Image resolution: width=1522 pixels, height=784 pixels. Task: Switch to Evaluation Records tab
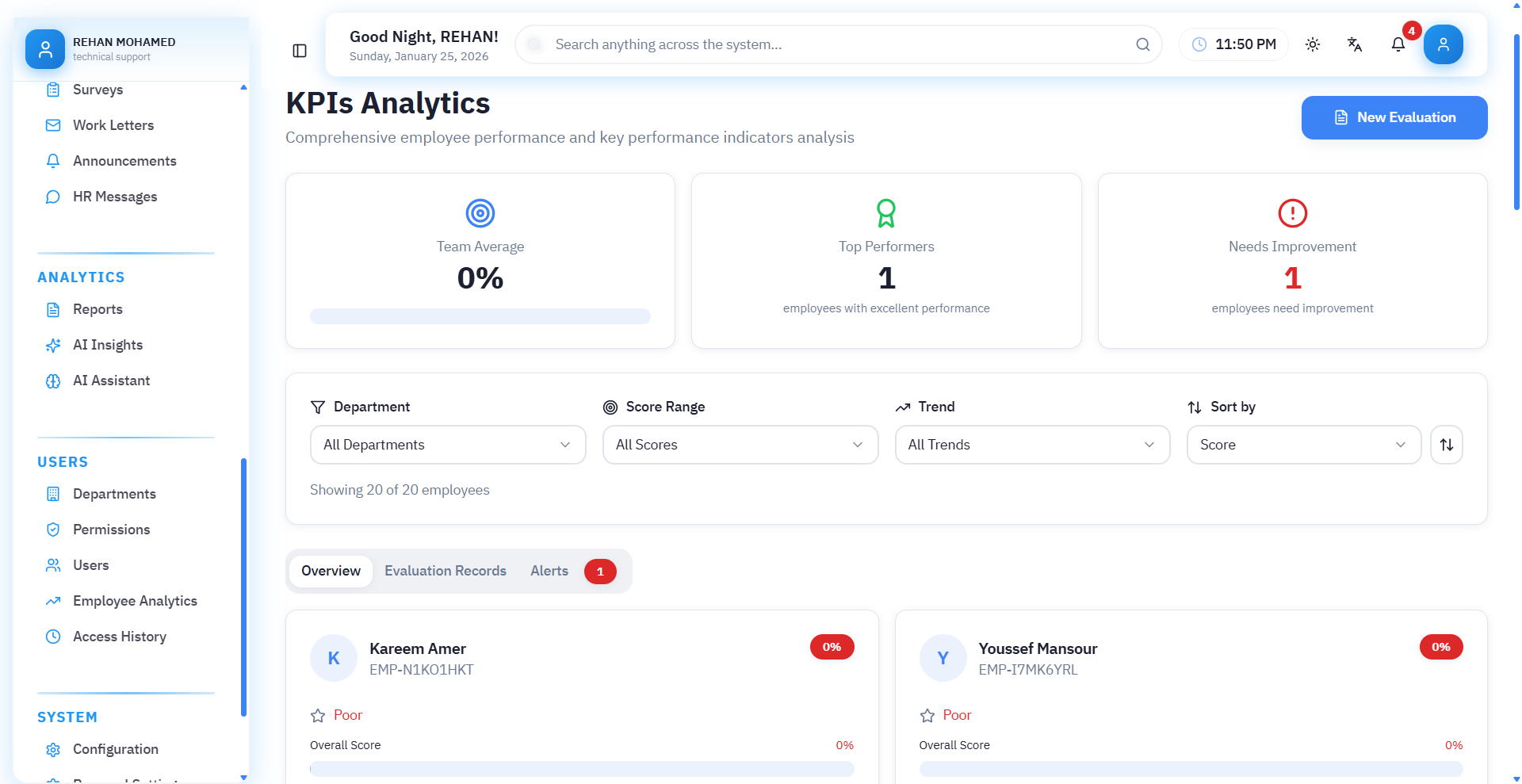445,571
